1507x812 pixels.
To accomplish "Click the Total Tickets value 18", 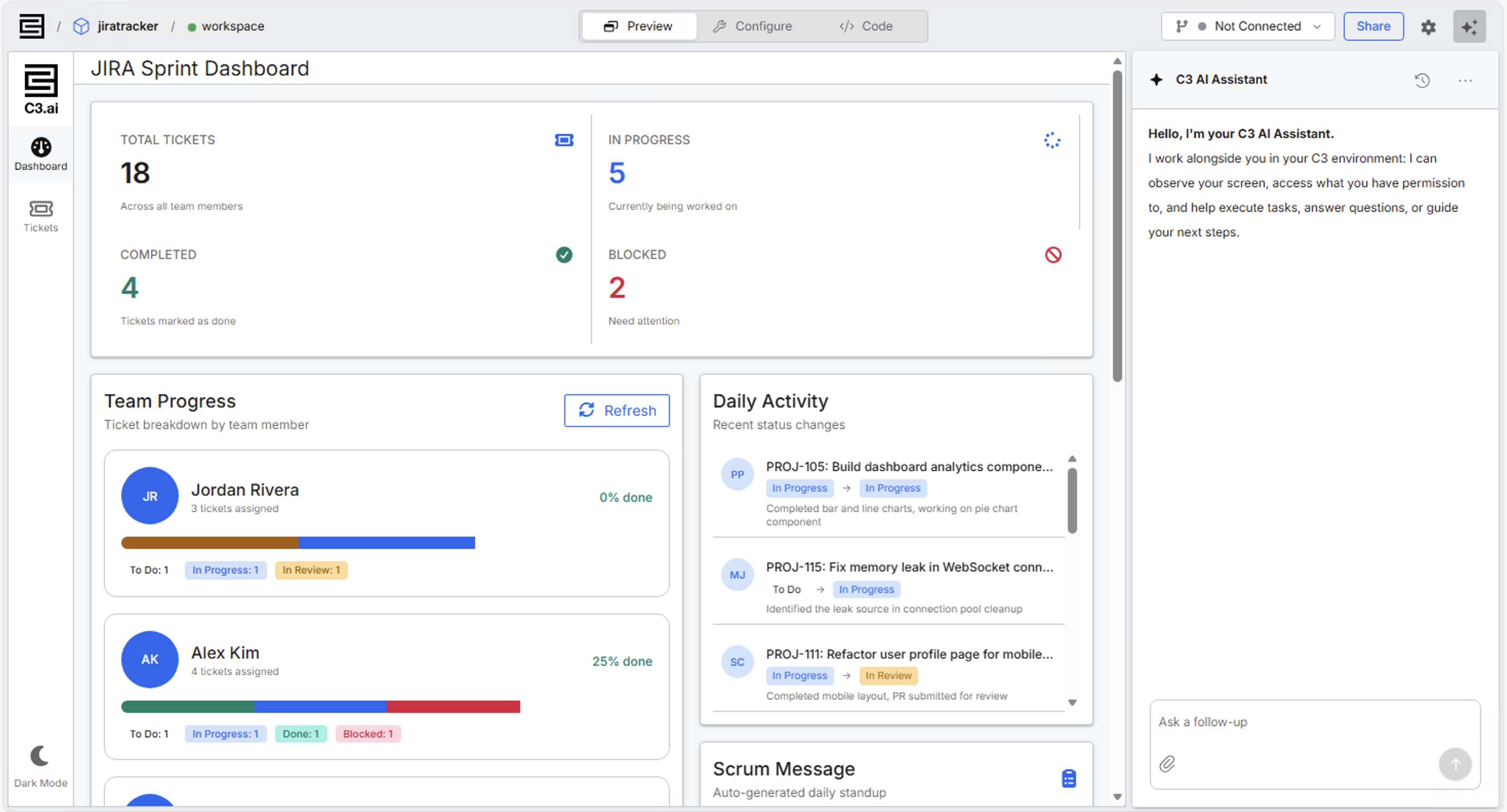I will pos(135,173).
